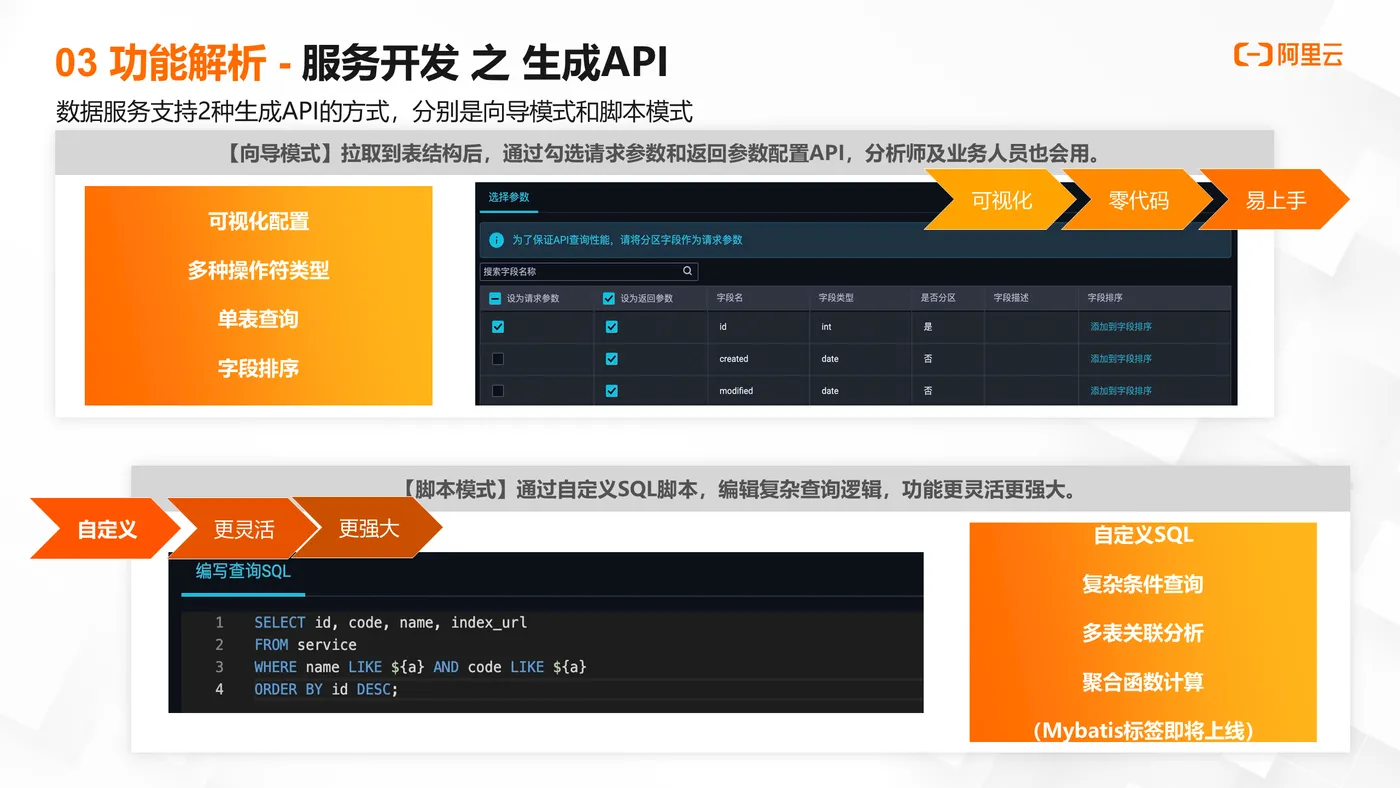The width and height of the screenshot is (1400, 788).
Task: Select the date type cell in the created row
Action: pos(830,359)
